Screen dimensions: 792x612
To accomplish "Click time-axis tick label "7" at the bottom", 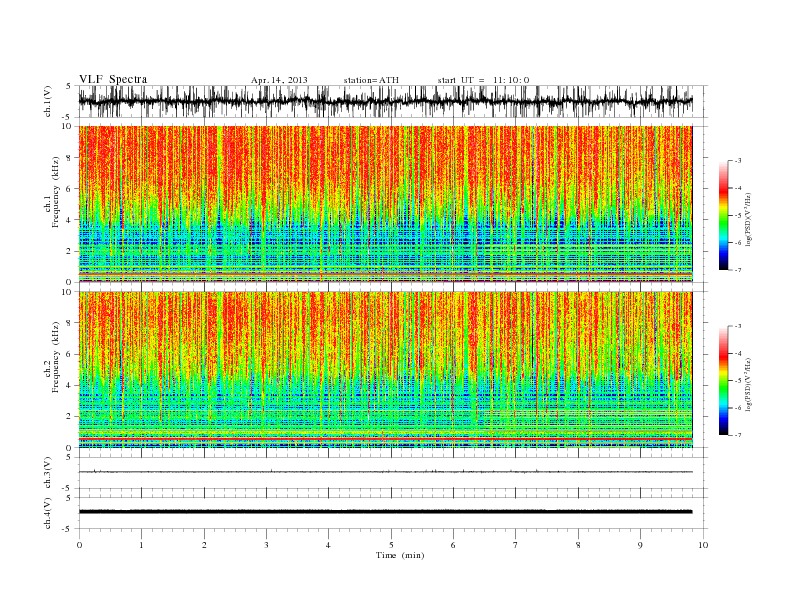I will pyautogui.click(x=516, y=545).
